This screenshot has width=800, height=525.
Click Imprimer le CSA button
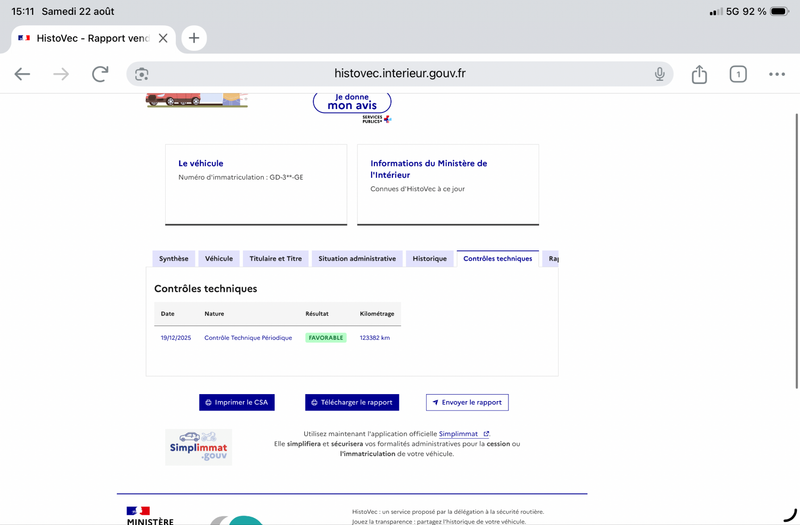[237, 403]
